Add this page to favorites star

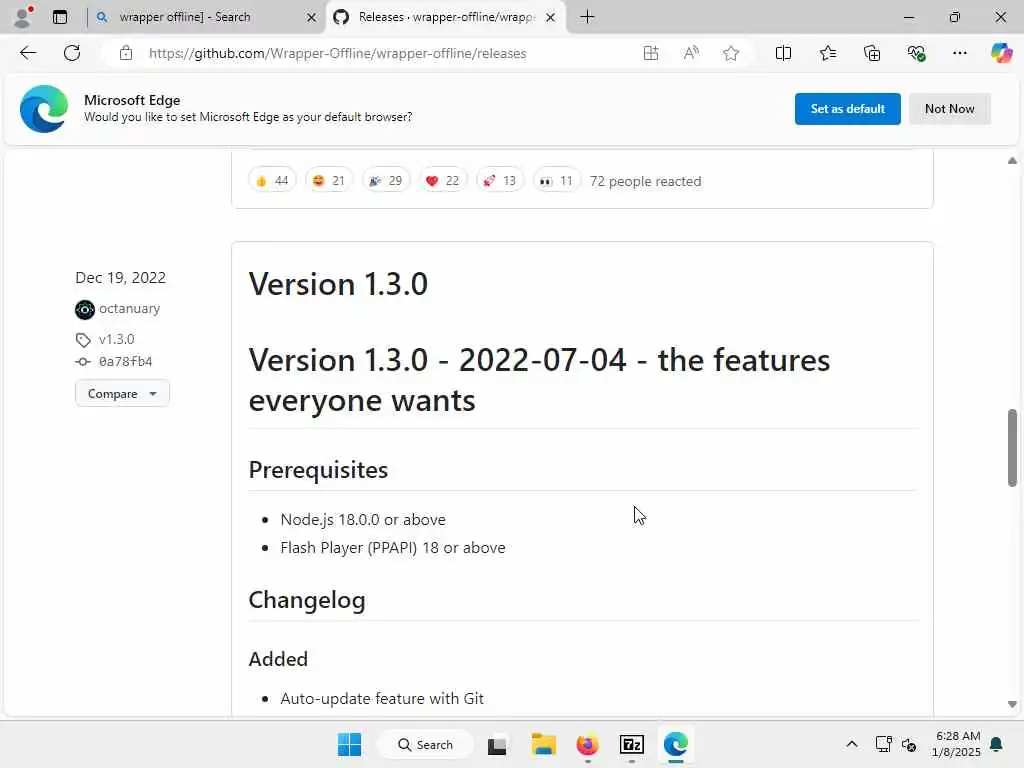[731, 54]
